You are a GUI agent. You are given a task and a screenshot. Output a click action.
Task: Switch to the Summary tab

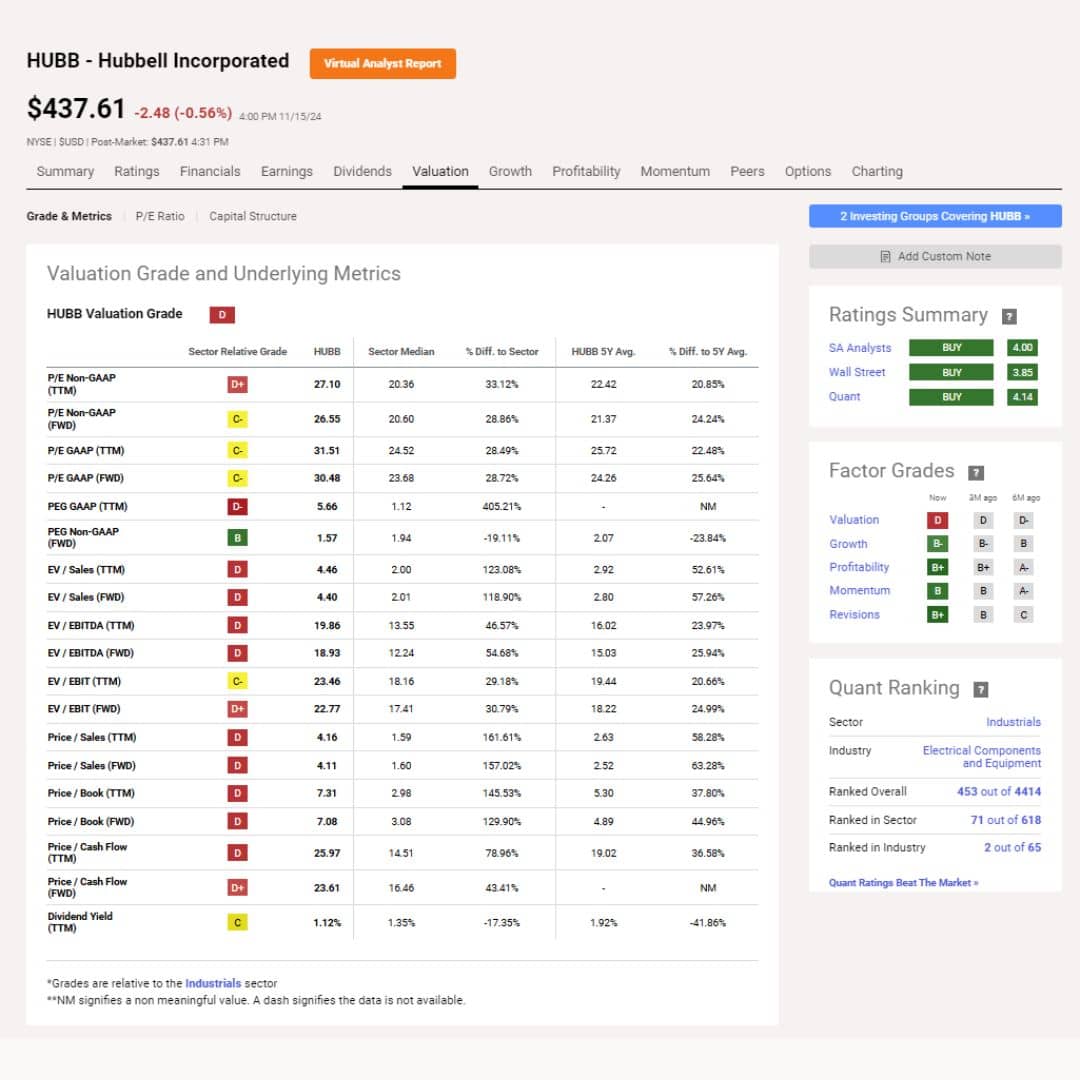65,172
